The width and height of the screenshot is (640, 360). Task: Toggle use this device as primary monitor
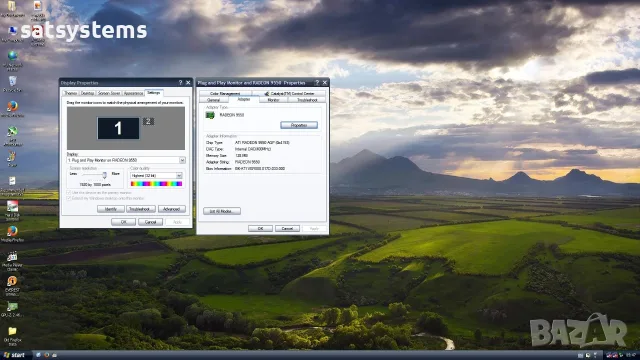pos(69,192)
